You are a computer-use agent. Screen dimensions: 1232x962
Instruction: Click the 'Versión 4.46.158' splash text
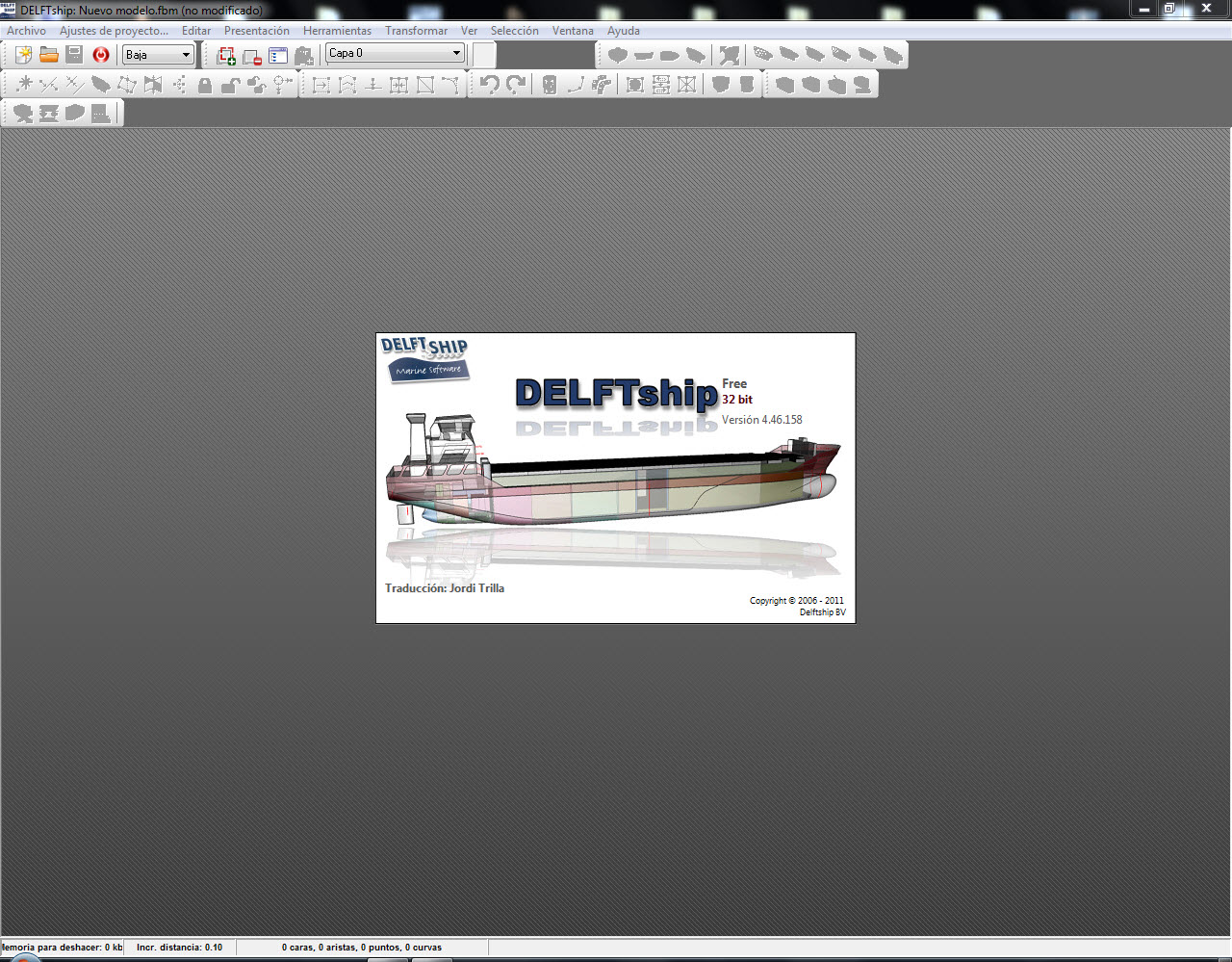[x=762, y=420]
